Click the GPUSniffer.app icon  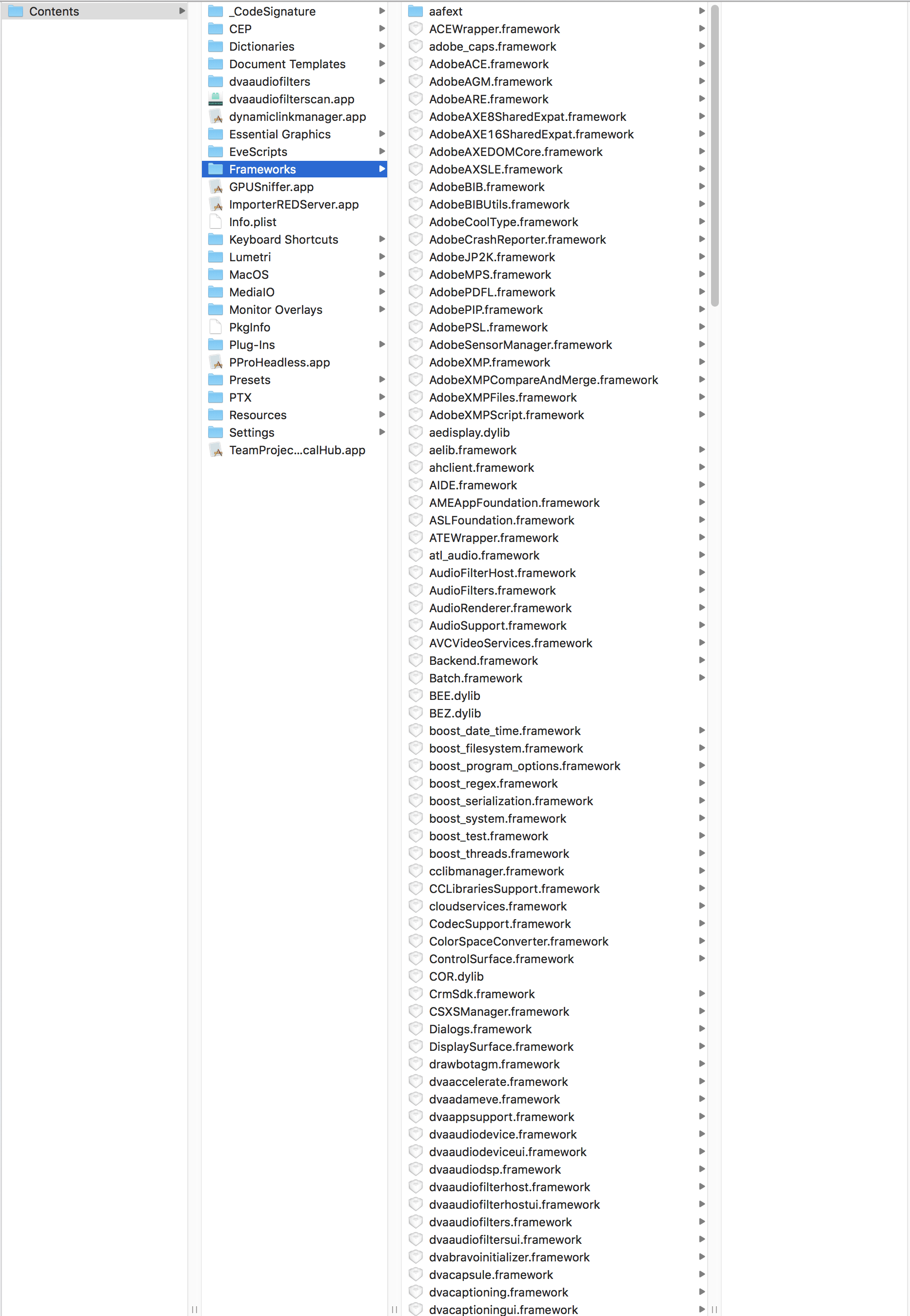pyautogui.click(x=216, y=186)
